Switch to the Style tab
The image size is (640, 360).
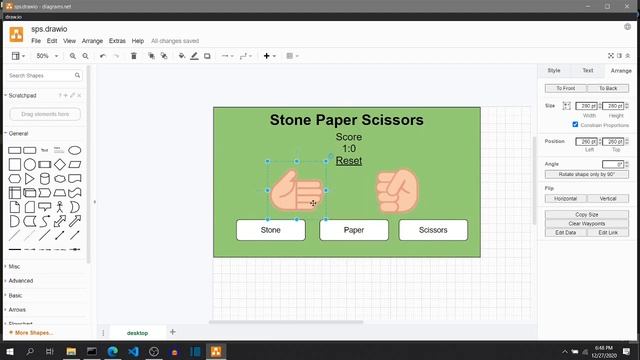point(553,71)
